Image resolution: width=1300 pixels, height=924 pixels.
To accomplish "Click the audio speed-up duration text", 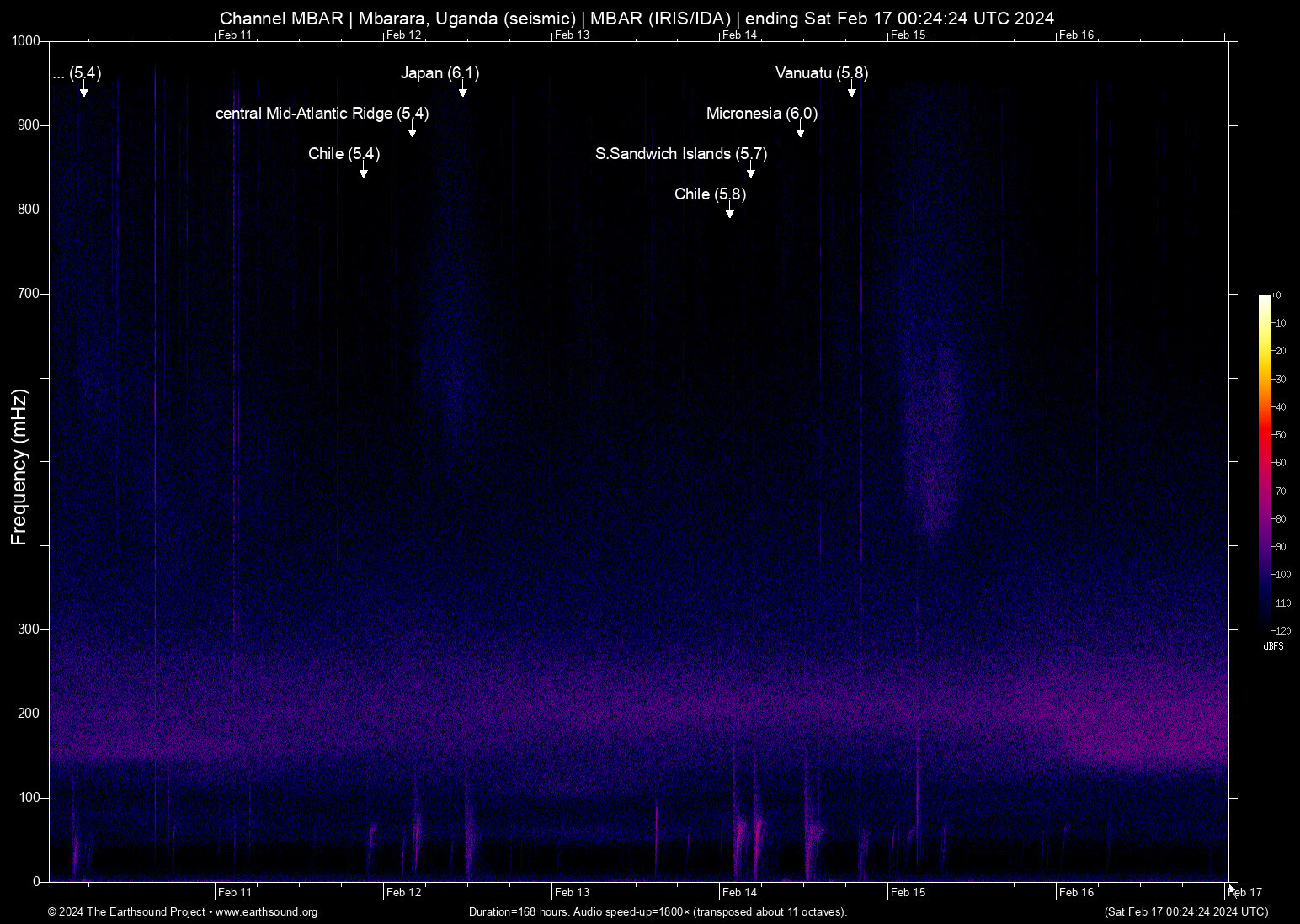I will tap(658, 912).
